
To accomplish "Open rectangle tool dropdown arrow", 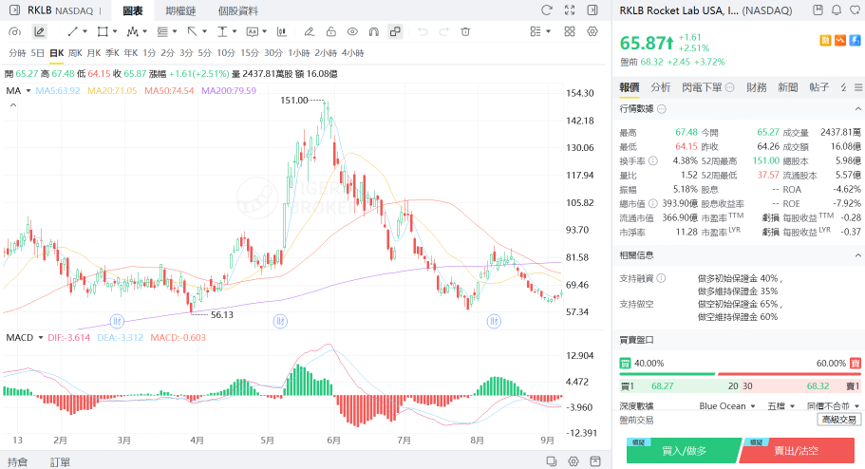I will tap(115, 31).
